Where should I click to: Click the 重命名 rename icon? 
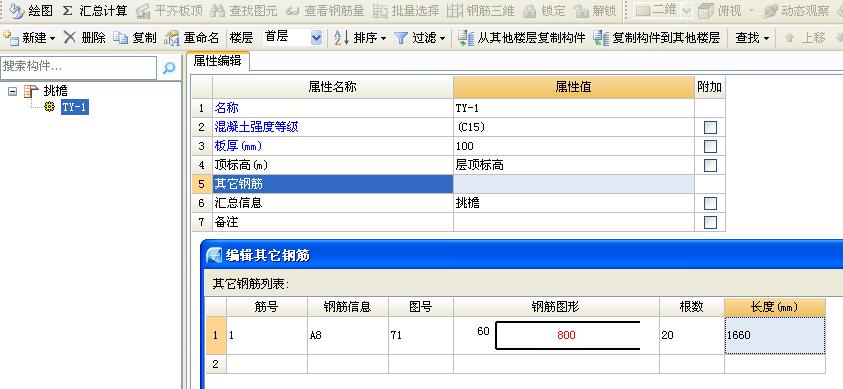pyautogui.click(x=172, y=38)
